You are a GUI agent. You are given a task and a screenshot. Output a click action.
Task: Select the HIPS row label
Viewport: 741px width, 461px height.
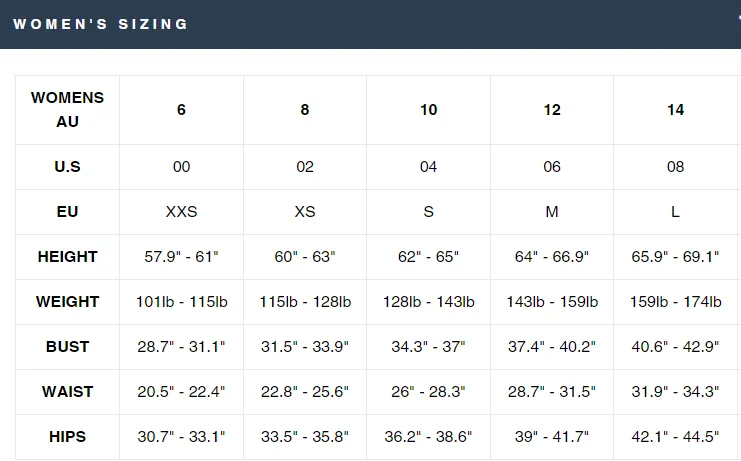pyautogui.click(x=68, y=436)
